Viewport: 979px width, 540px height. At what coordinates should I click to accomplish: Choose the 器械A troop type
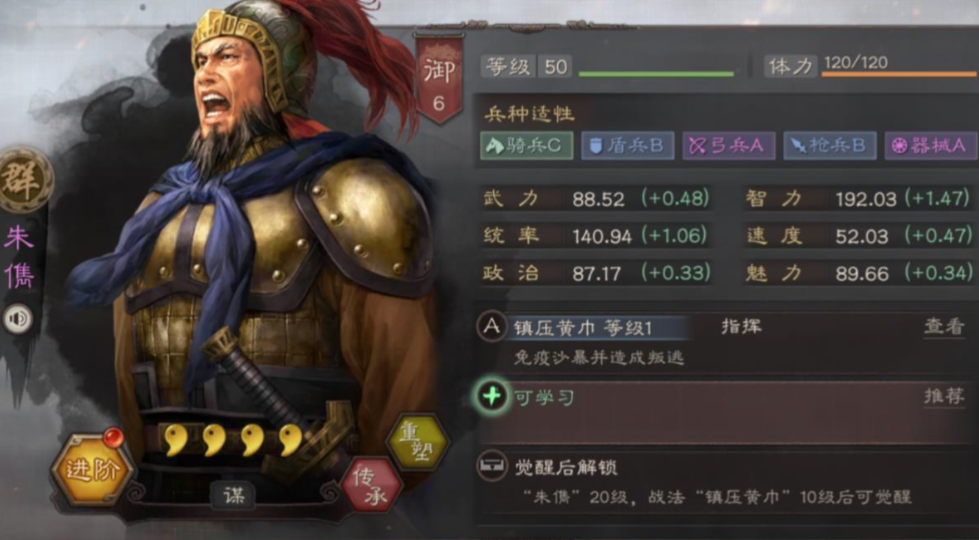click(x=931, y=145)
